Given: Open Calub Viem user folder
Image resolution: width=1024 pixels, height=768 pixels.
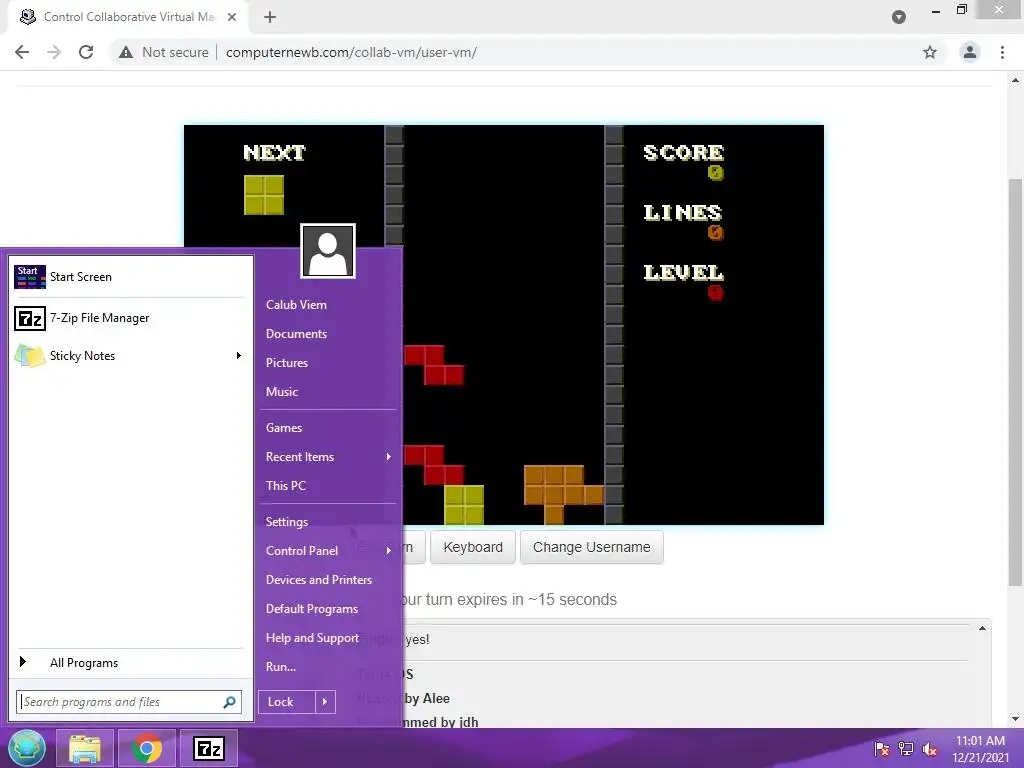Looking at the screenshot, I should click(x=296, y=305).
